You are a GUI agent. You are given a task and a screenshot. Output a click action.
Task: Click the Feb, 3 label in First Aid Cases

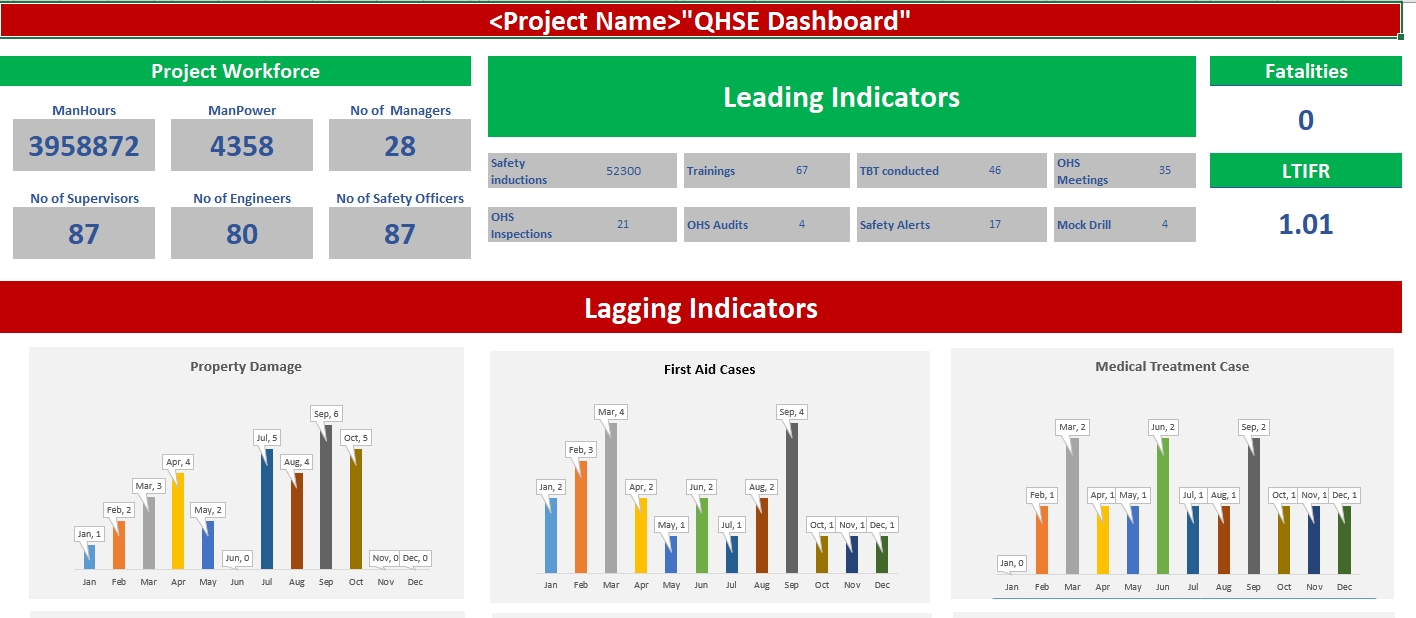tap(582, 450)
